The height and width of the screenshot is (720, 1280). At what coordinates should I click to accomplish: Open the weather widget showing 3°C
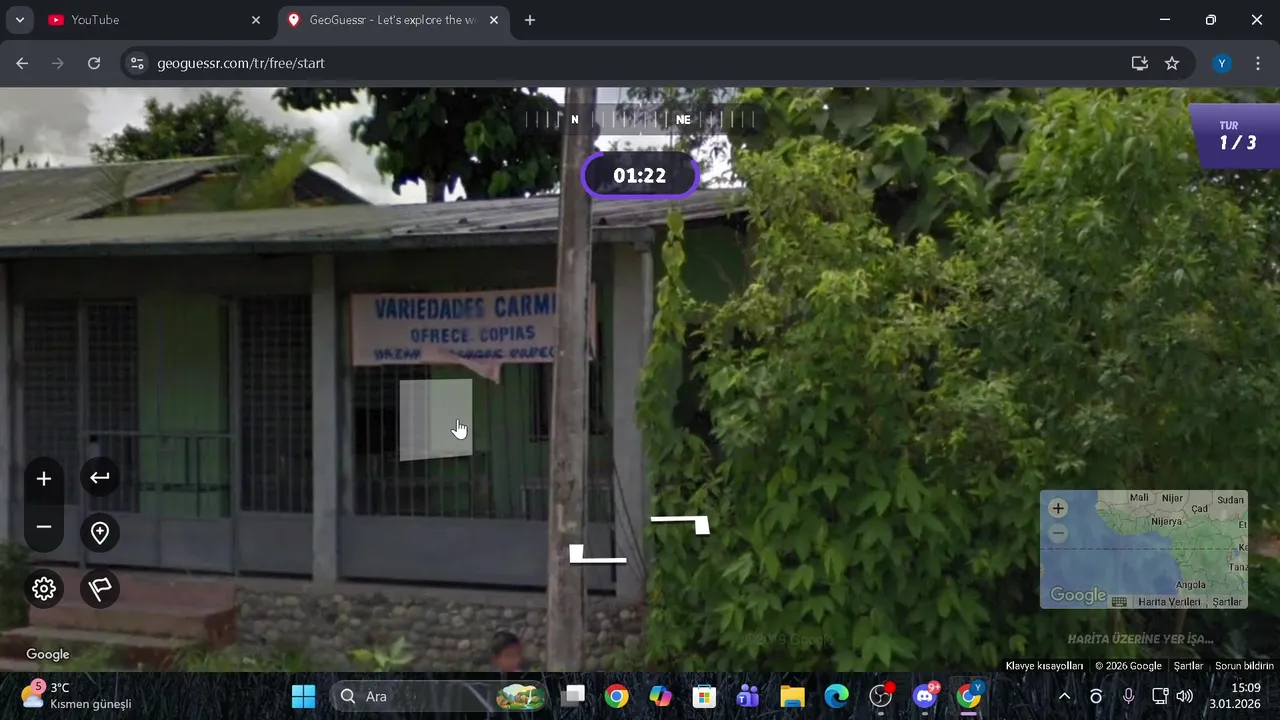(76, 696)
